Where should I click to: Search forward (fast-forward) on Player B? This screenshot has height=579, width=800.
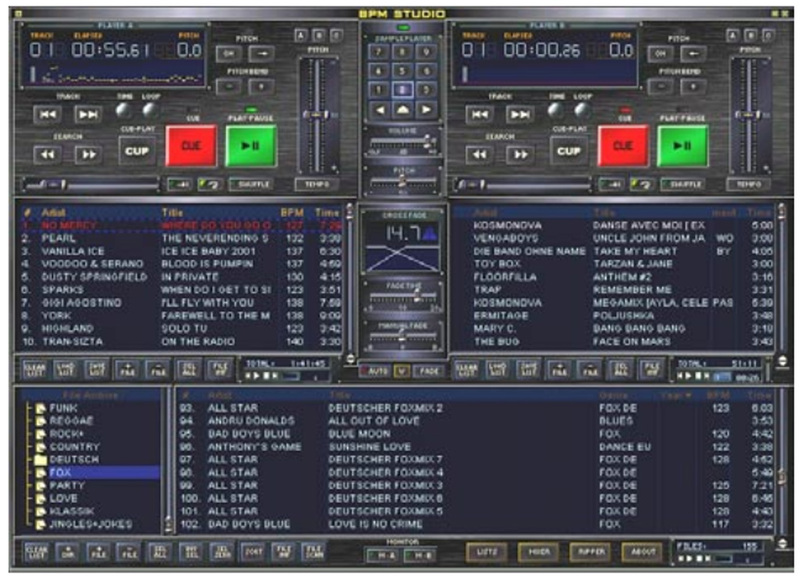pyautogui.click(x=519, y=154)
